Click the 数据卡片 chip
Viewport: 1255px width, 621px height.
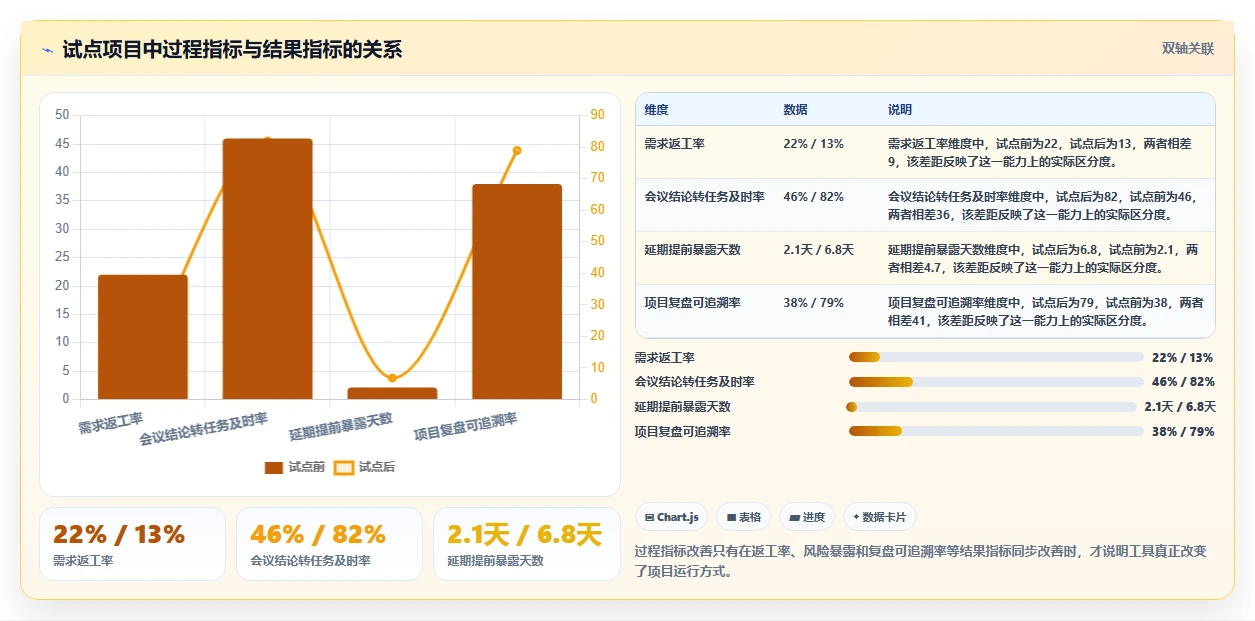(880, 517)
